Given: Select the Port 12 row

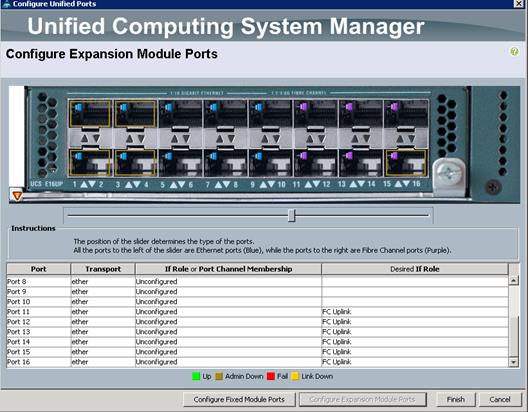Looking at the screenshot, I should [257, 322].
